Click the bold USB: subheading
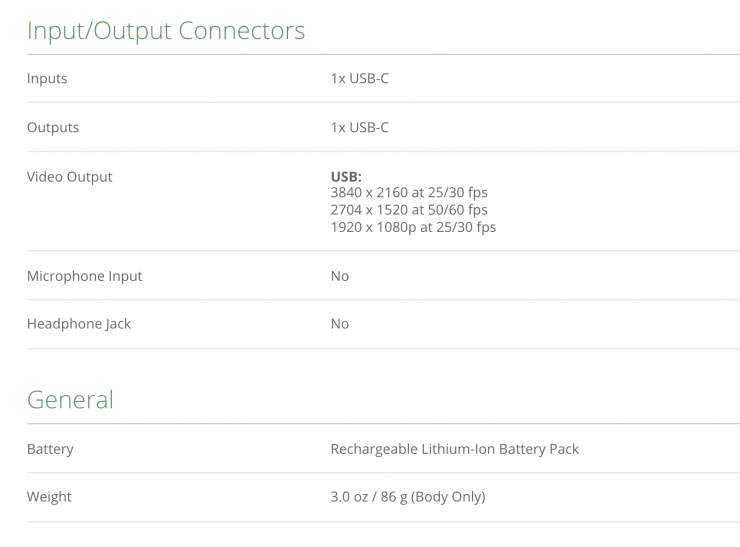Viewport: 740px width, 547px height. click(346, 177)
